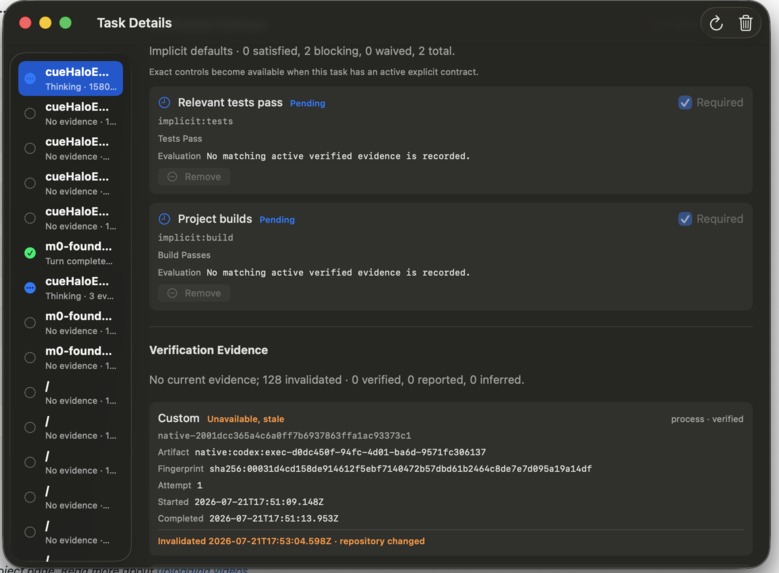Click the 'Custom' evidence card title

[x=178, y=418]
